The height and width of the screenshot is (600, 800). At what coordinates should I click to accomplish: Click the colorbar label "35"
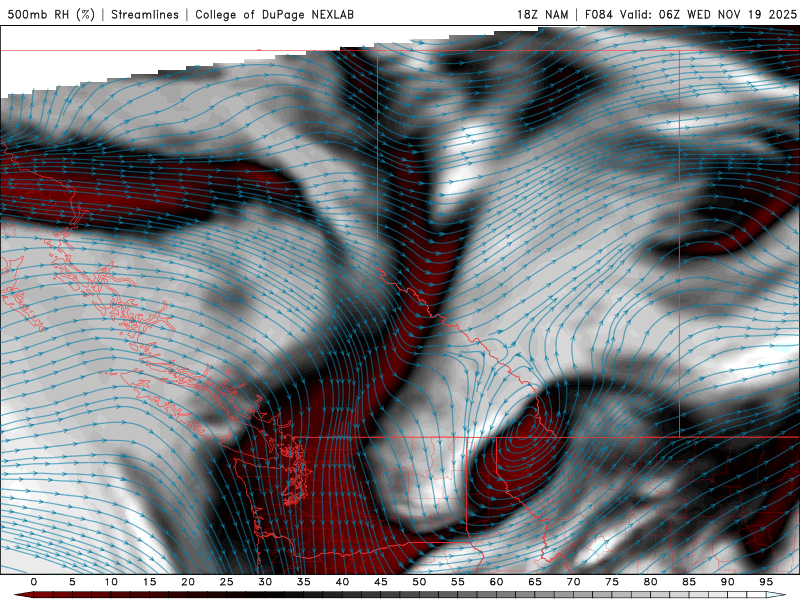tap(304, 582)
